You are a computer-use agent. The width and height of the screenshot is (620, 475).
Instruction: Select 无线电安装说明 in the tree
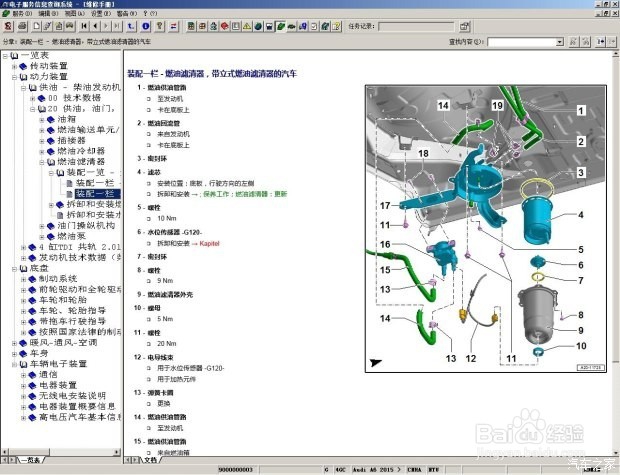(x=72, y=396)
